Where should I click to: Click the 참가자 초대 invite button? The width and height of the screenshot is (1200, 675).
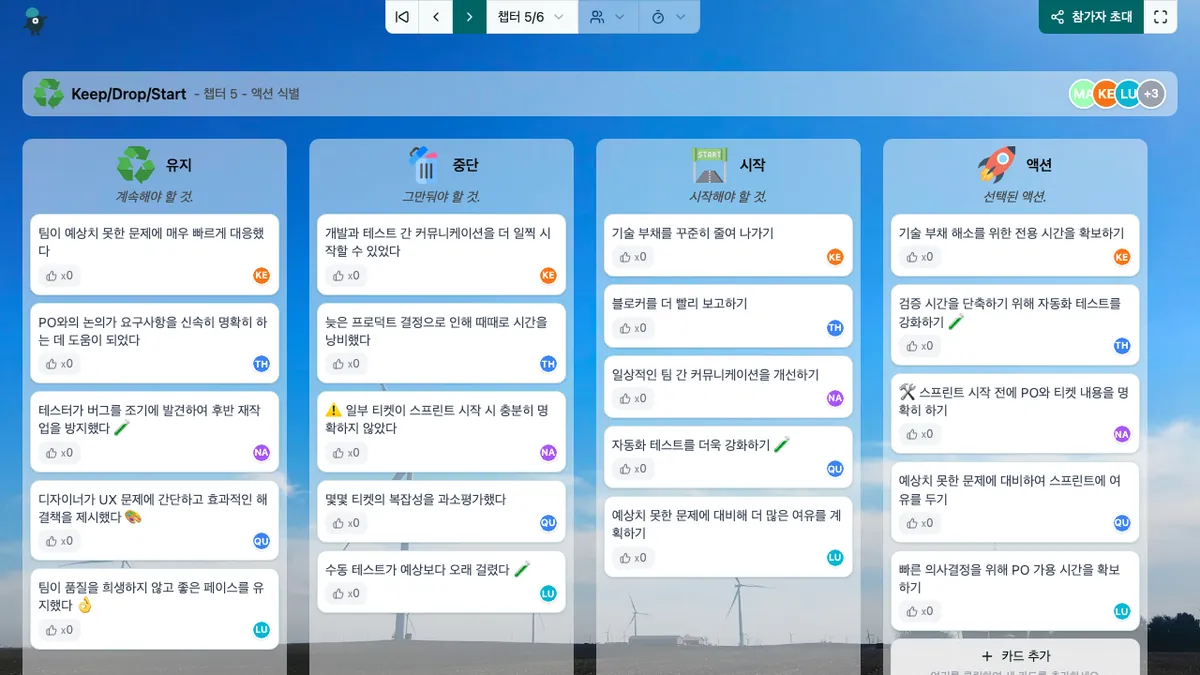[1091, 17]
